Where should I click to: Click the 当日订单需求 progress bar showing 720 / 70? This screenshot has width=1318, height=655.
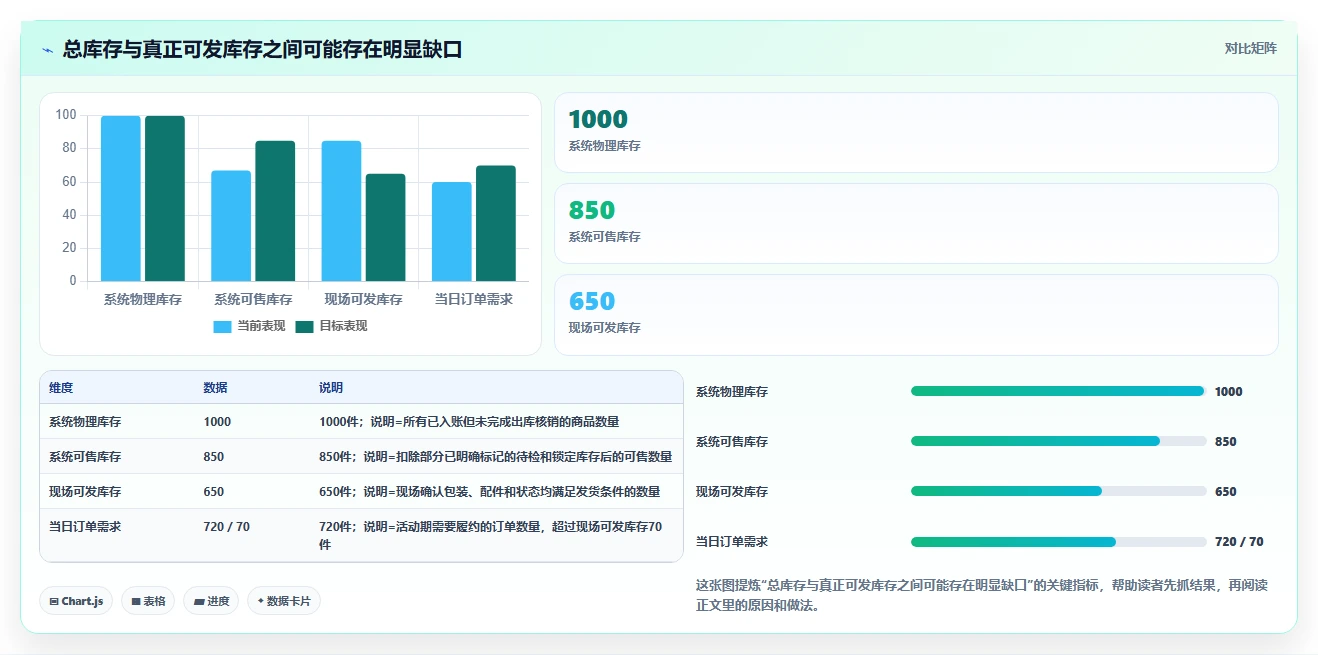pos(1059,542)
